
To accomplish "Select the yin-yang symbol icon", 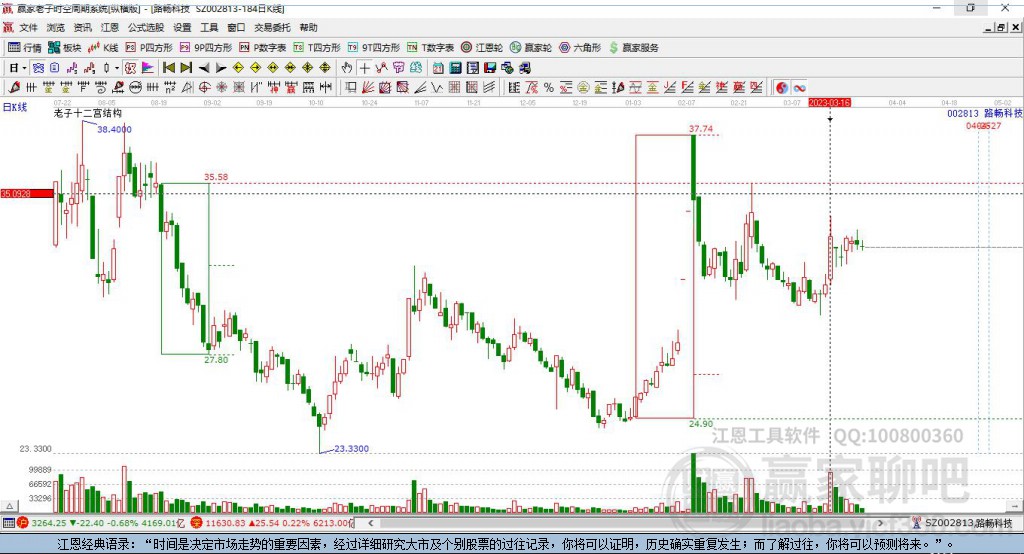I will coord(782,88).
